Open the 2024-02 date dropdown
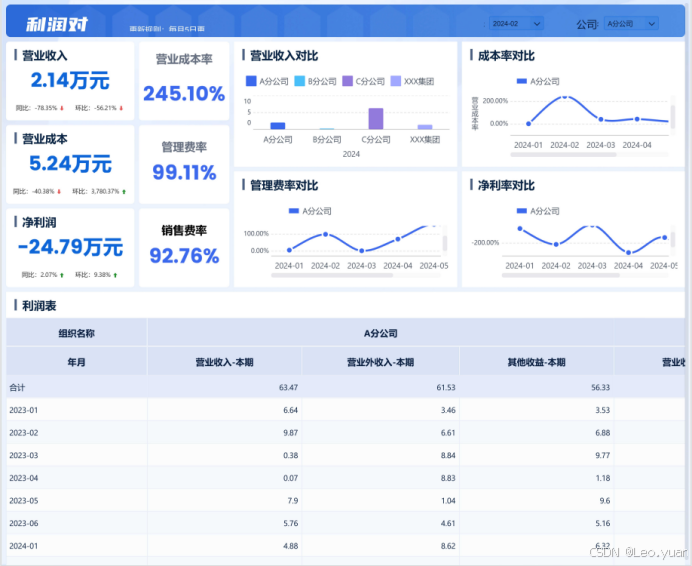This screenshot has height=566, width=692. 516,23
